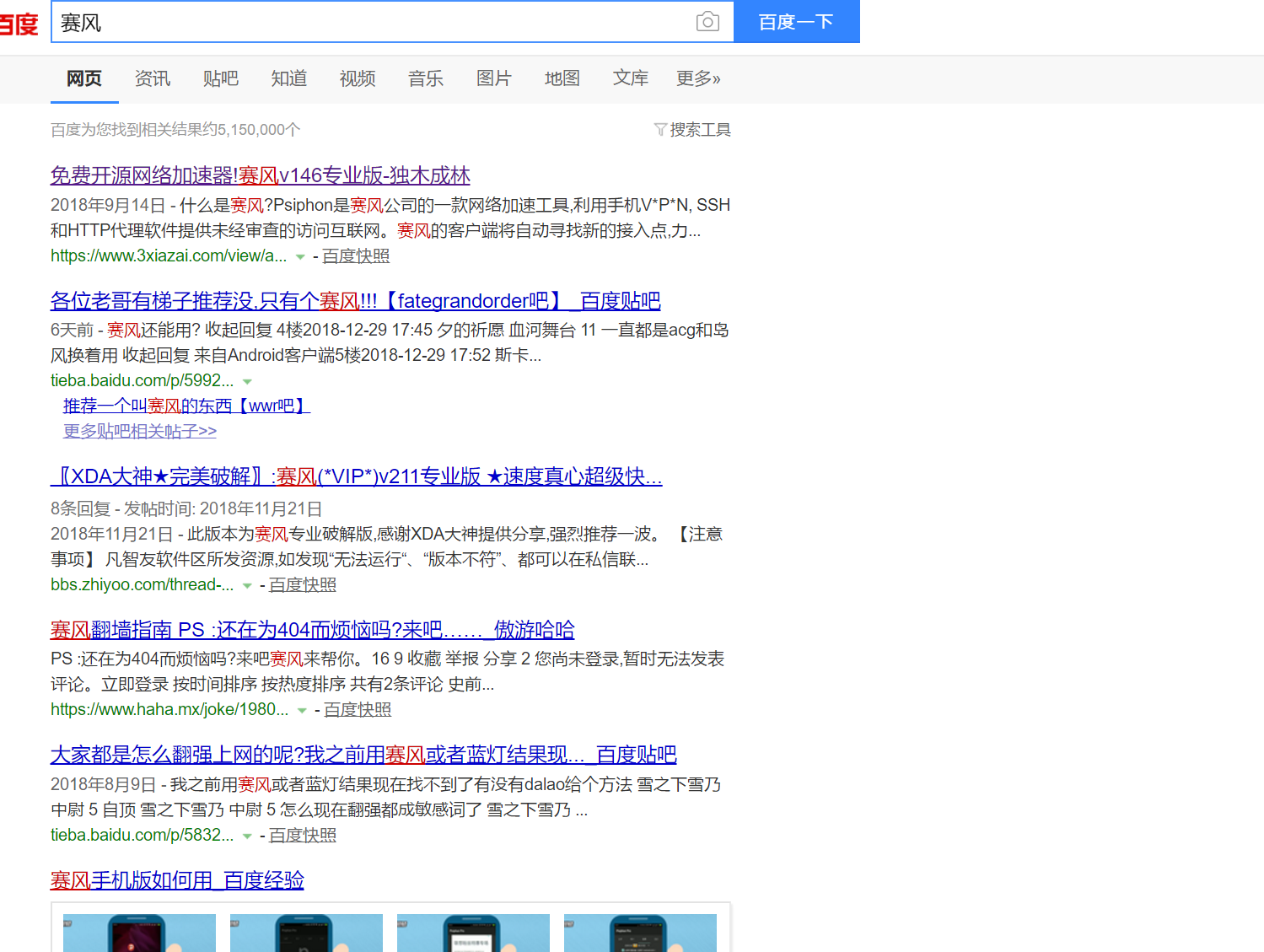Expand the 更多» menu
Screen dimensions: 1264x952
(698, 78)
